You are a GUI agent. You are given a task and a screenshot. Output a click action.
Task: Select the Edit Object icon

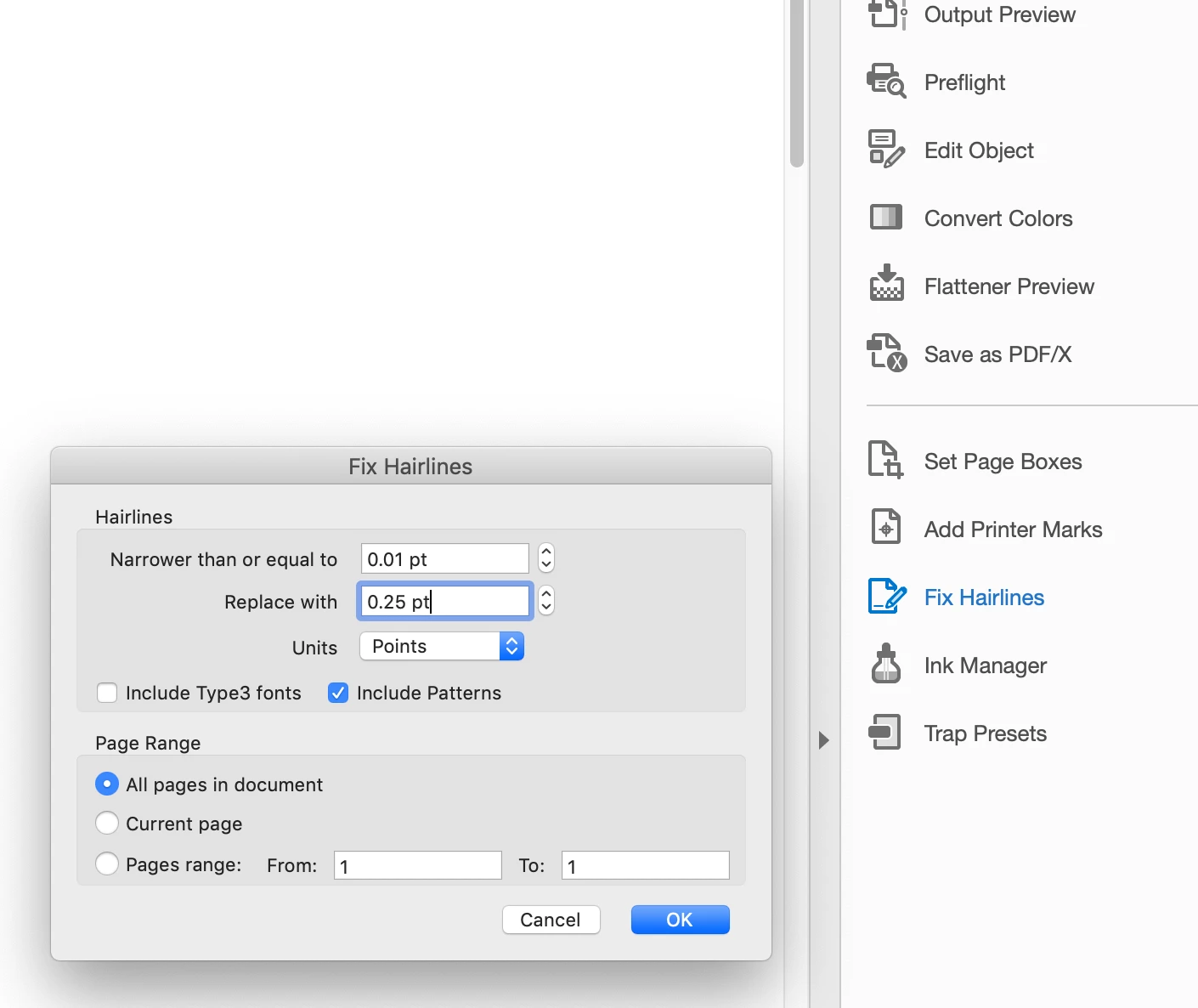coord(886,150)
